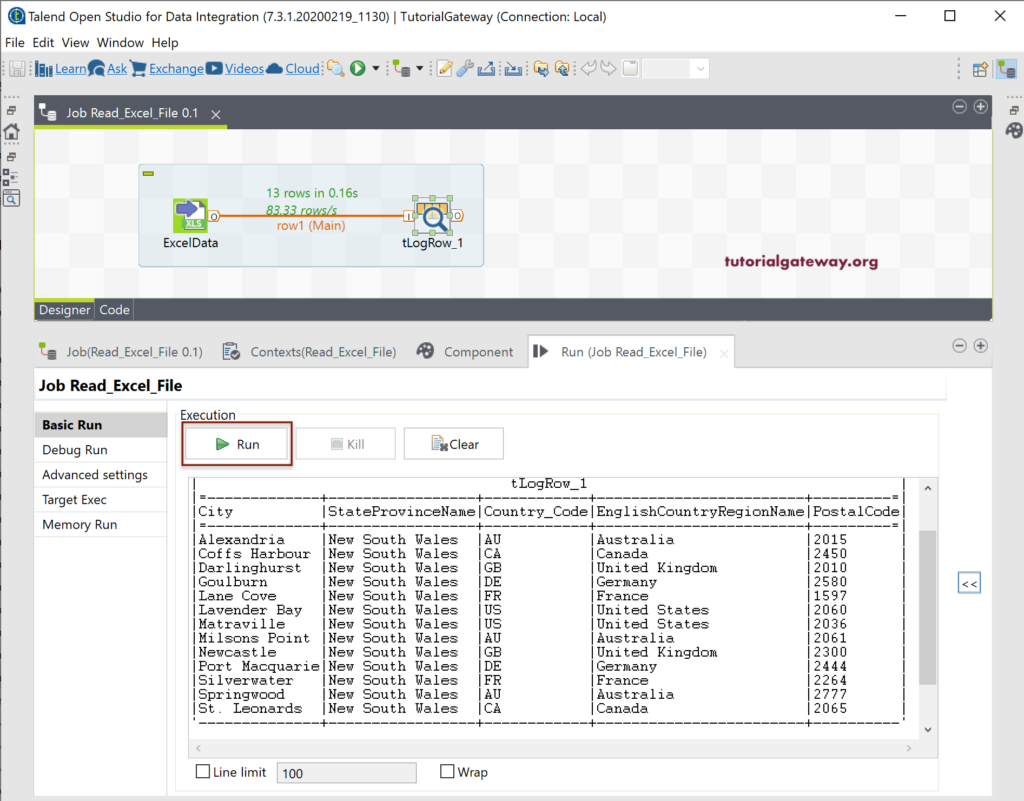The width and height of the screenshot is (1024, 801).
Task: Click the Kill button
Action: click(345, 444)
